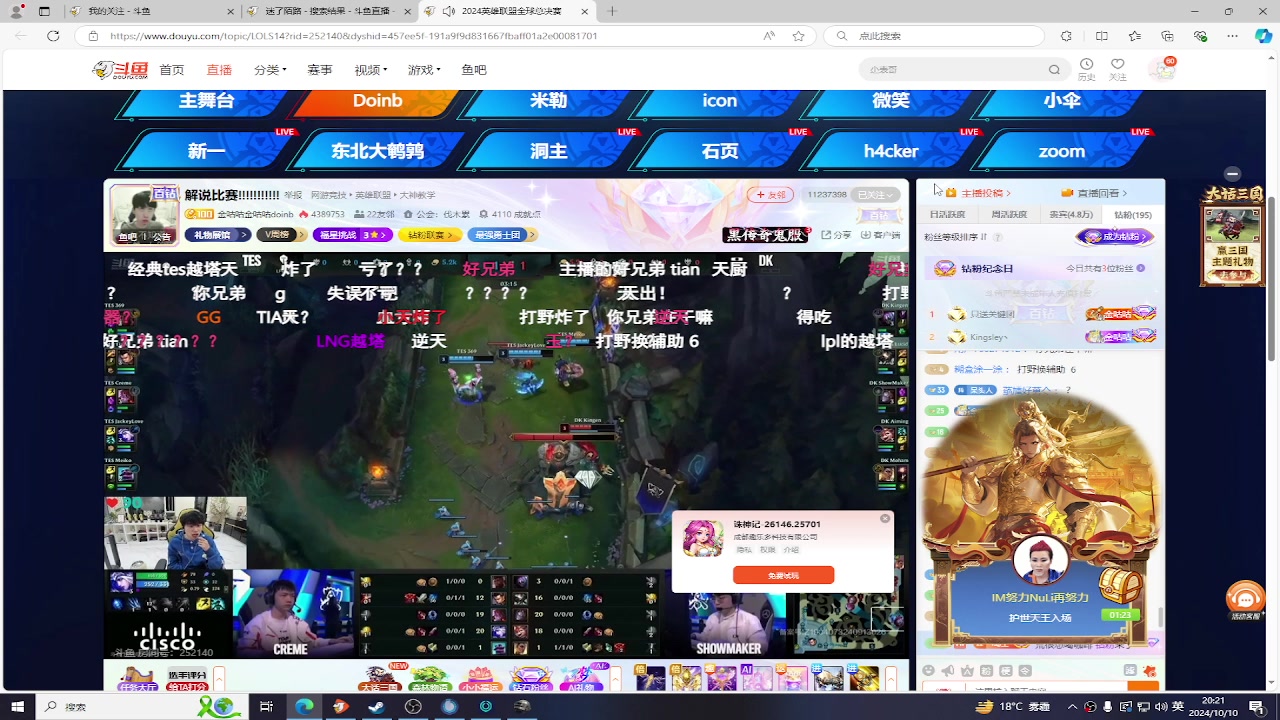Click the Windows Start button
The image size is (1280, 720).
coord(17,706)
